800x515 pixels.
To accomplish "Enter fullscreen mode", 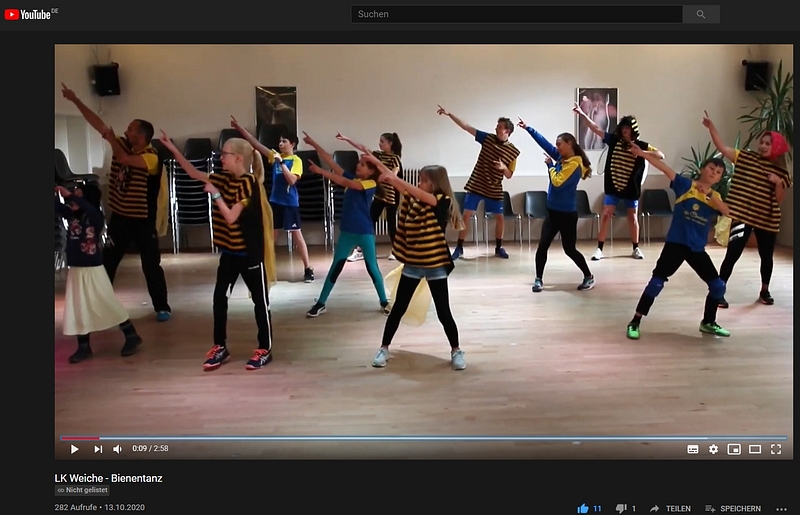I will click(776, 449).
